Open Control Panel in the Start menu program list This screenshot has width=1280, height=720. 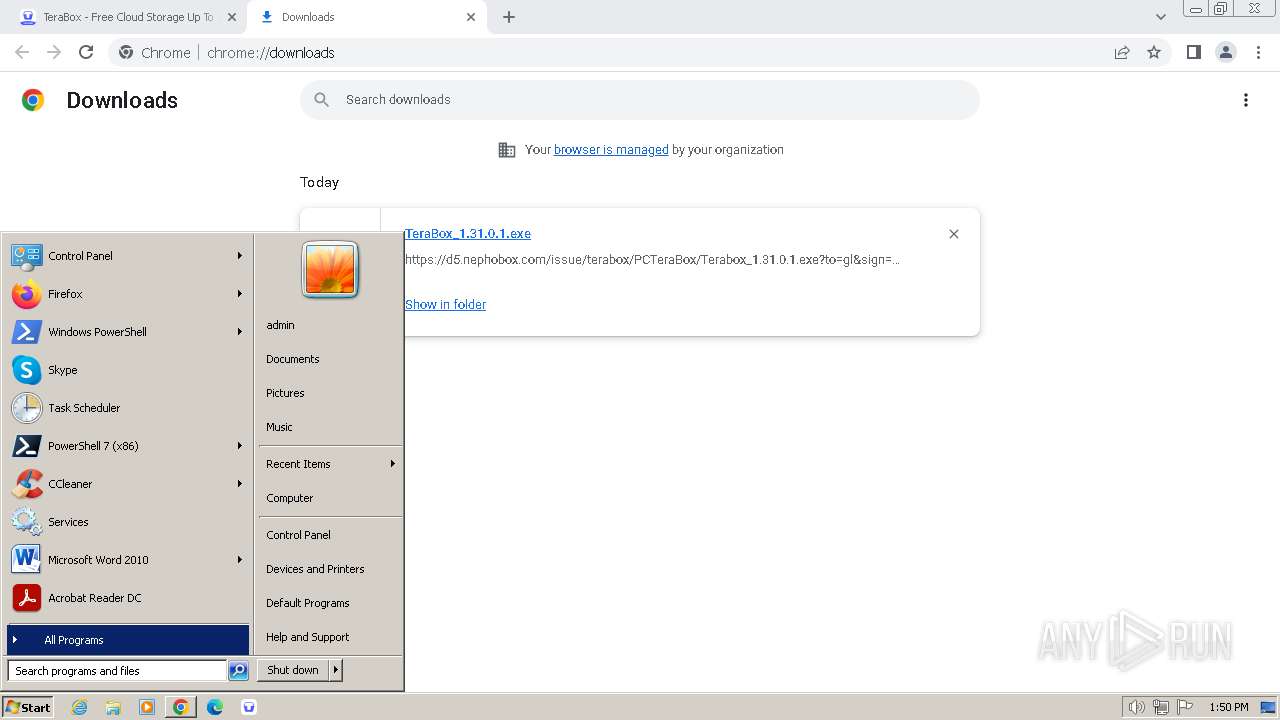(x=127, y=256)
